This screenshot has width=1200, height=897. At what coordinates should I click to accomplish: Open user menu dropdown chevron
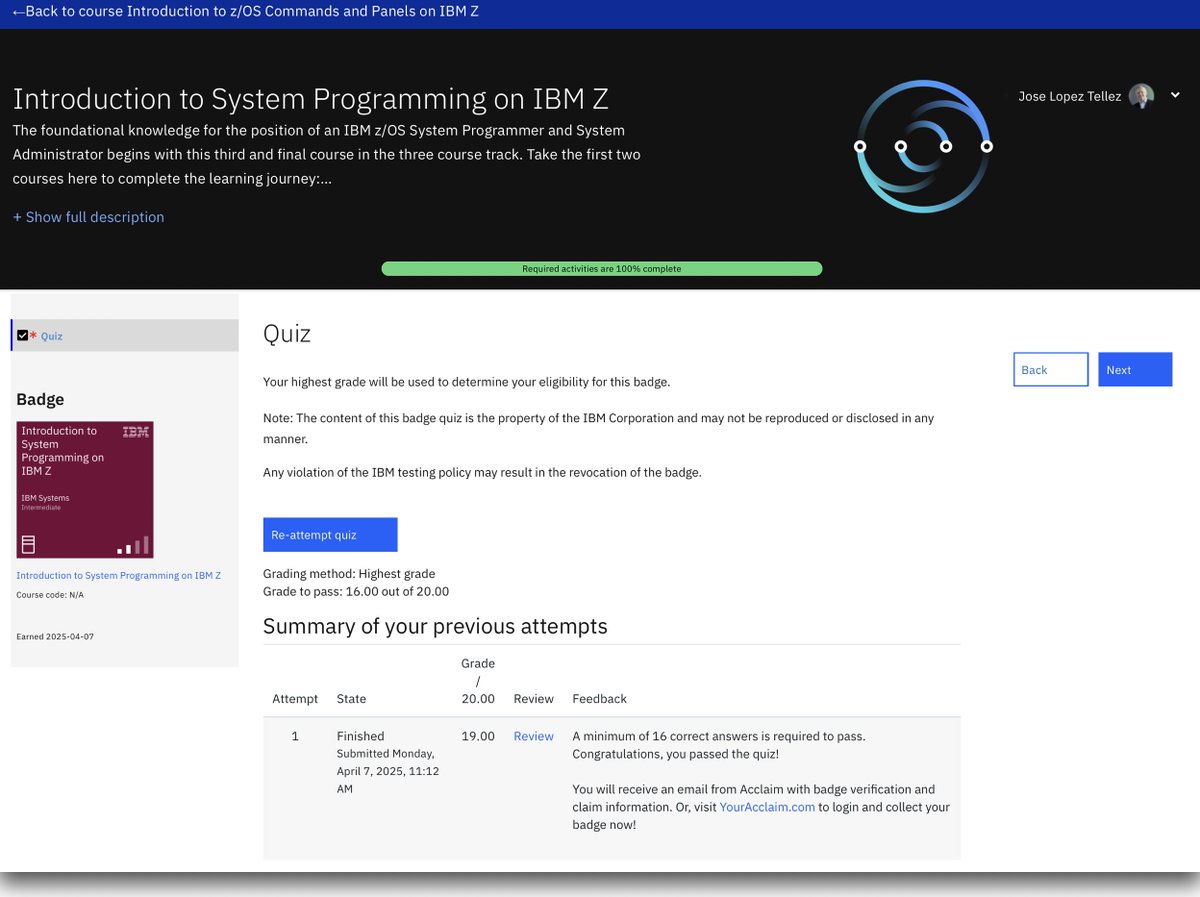[x=1174, y=96]
